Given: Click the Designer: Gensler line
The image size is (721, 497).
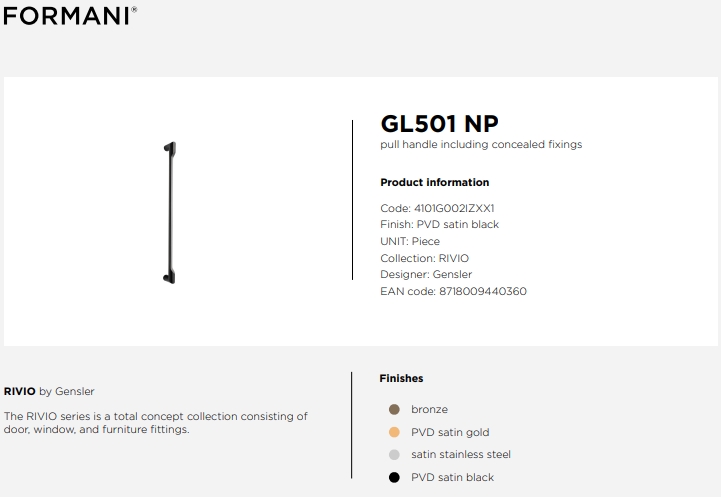Looking at the screenshot, I should 426,274.
